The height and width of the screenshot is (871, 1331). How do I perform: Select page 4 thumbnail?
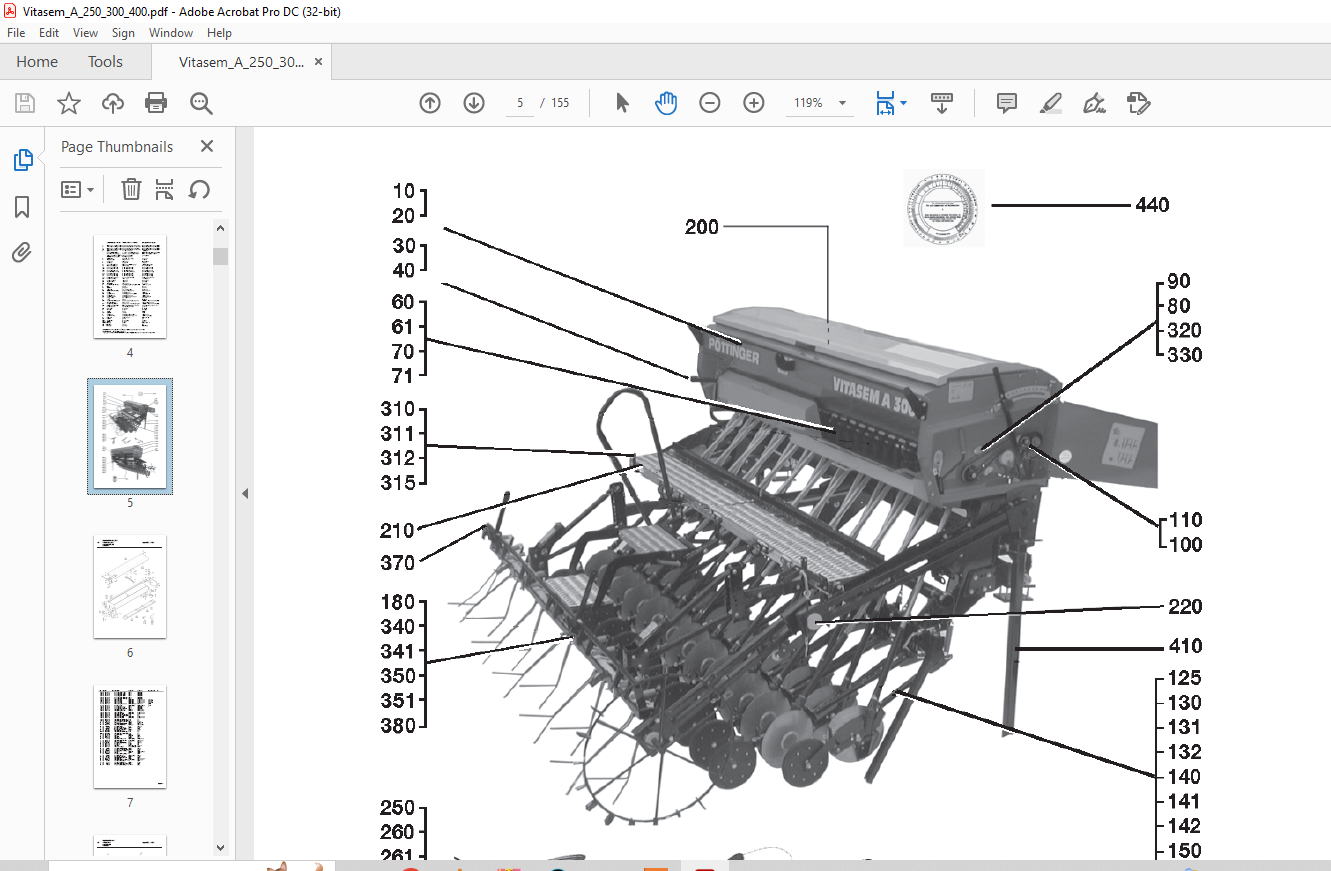point(130,287)
